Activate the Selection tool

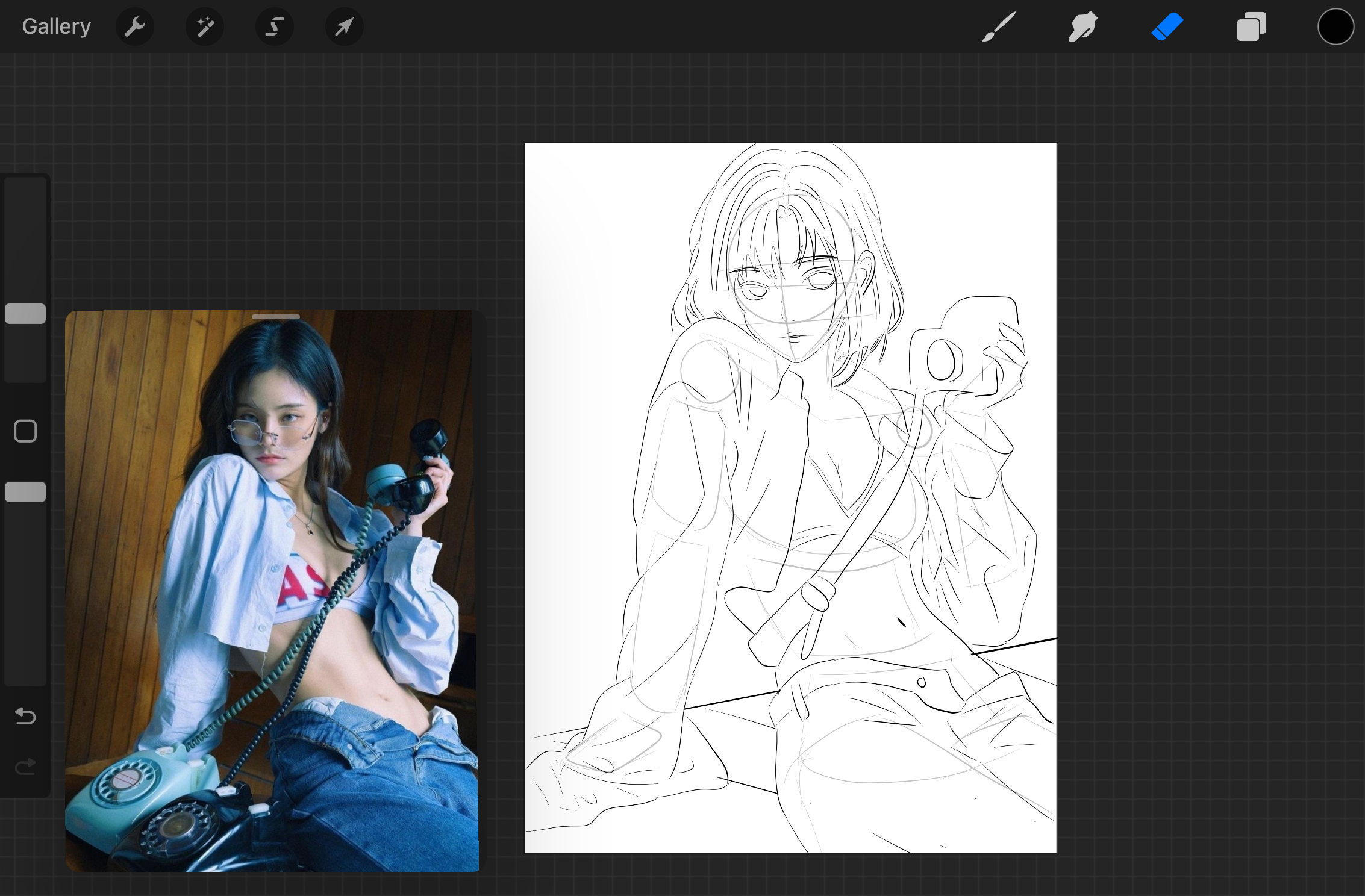(275, 26)
